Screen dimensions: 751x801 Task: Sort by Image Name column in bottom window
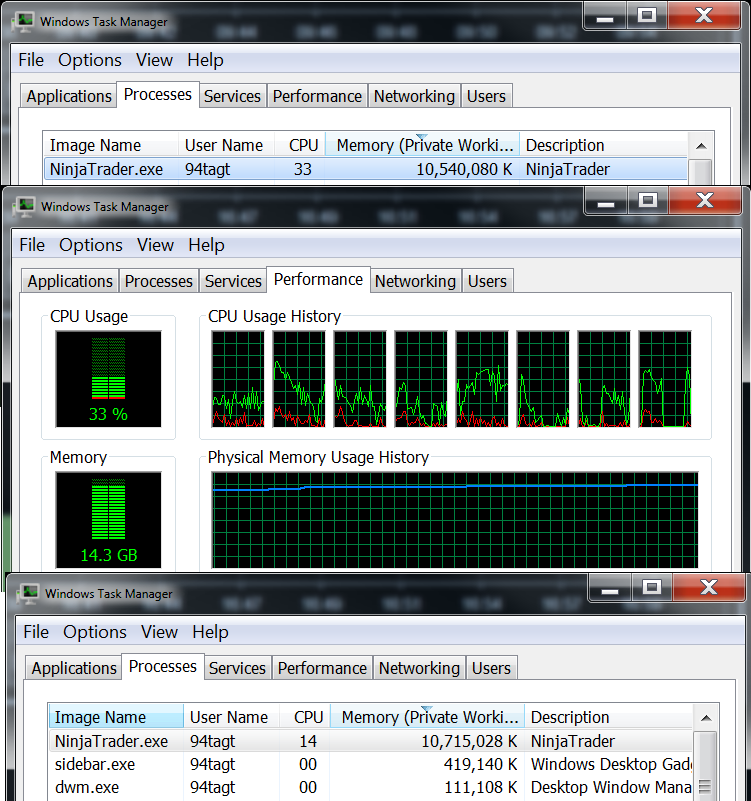pyautogui.click(x=116, y=717)
